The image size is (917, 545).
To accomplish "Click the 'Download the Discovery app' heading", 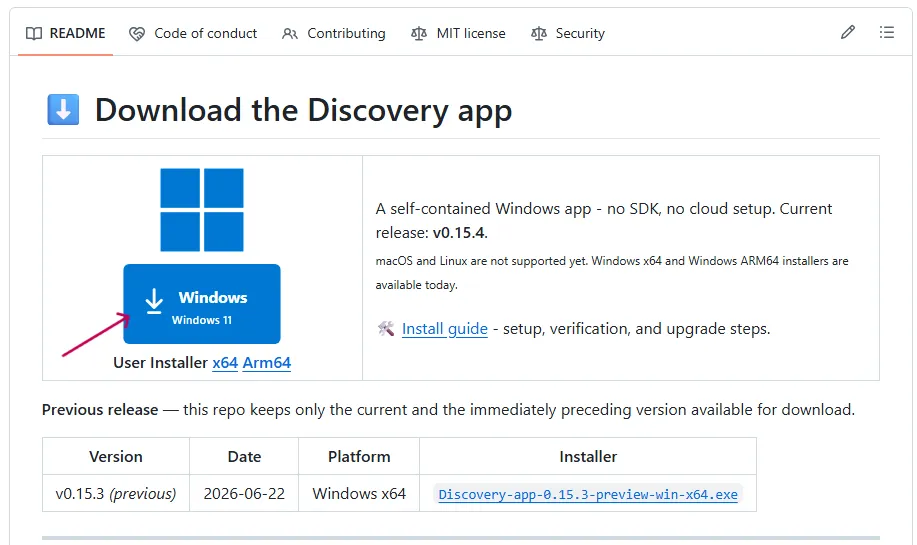I will pos(304,110).
